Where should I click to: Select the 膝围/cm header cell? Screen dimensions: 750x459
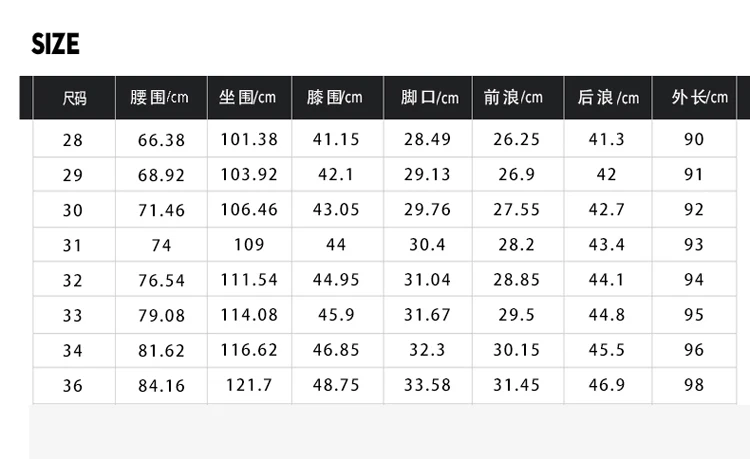tap(337, 98)
